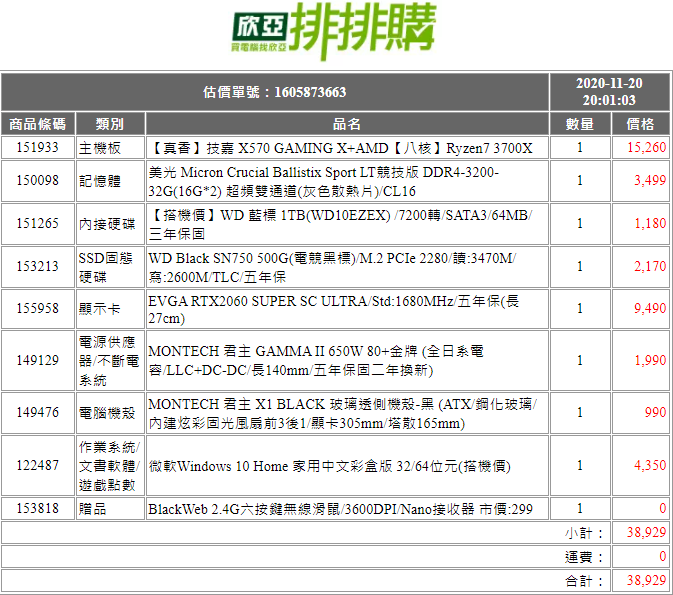The width and height of the screenshot is (673, 595).
Task: Select barcode 155958
Action: click(38, 309)
